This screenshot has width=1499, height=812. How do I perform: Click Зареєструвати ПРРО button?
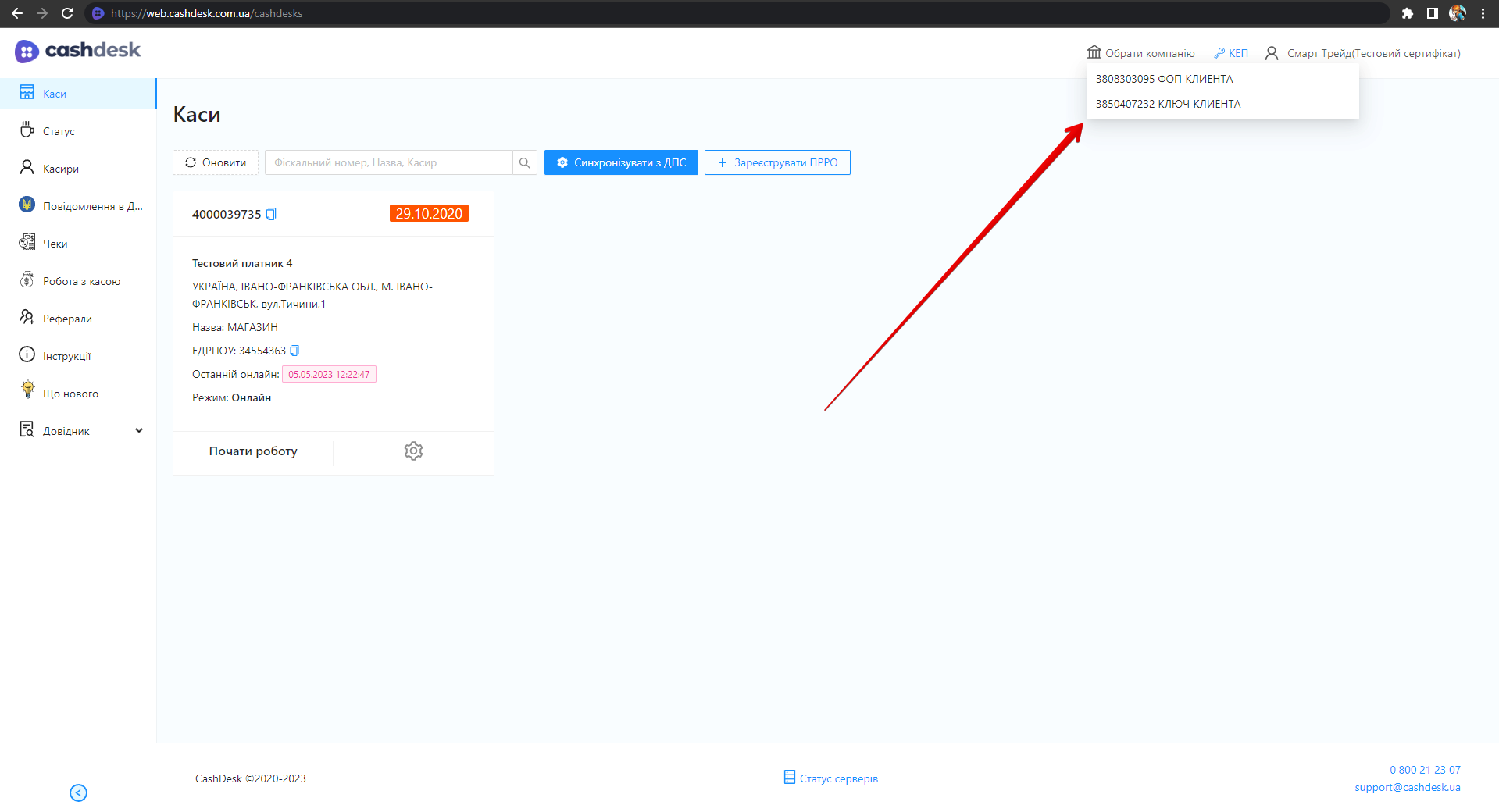pos(777,162)
